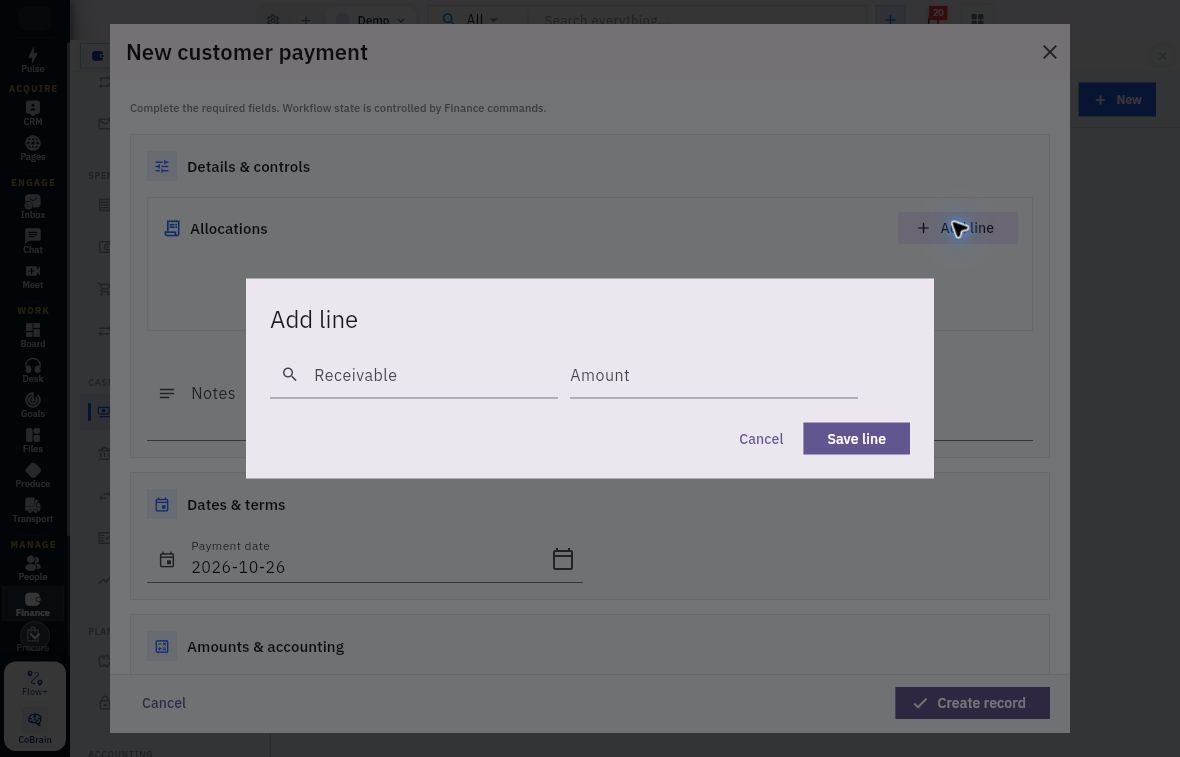The height and width of the screenshot is (757, 1180).
Task: Open the Desk module
Action: tap(32, 370)
